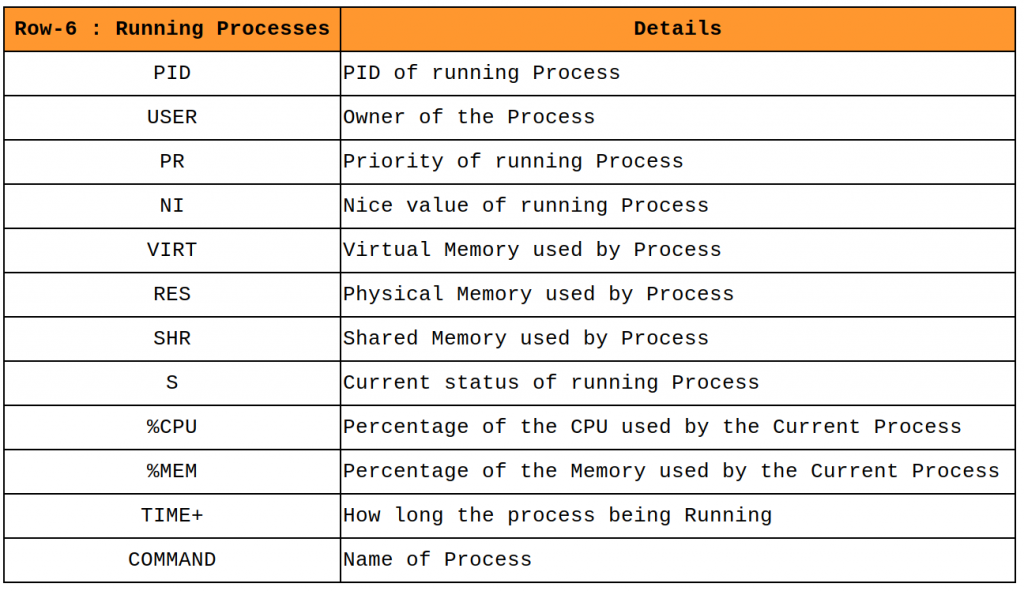Click the PR row label

(x=172, y=161)
